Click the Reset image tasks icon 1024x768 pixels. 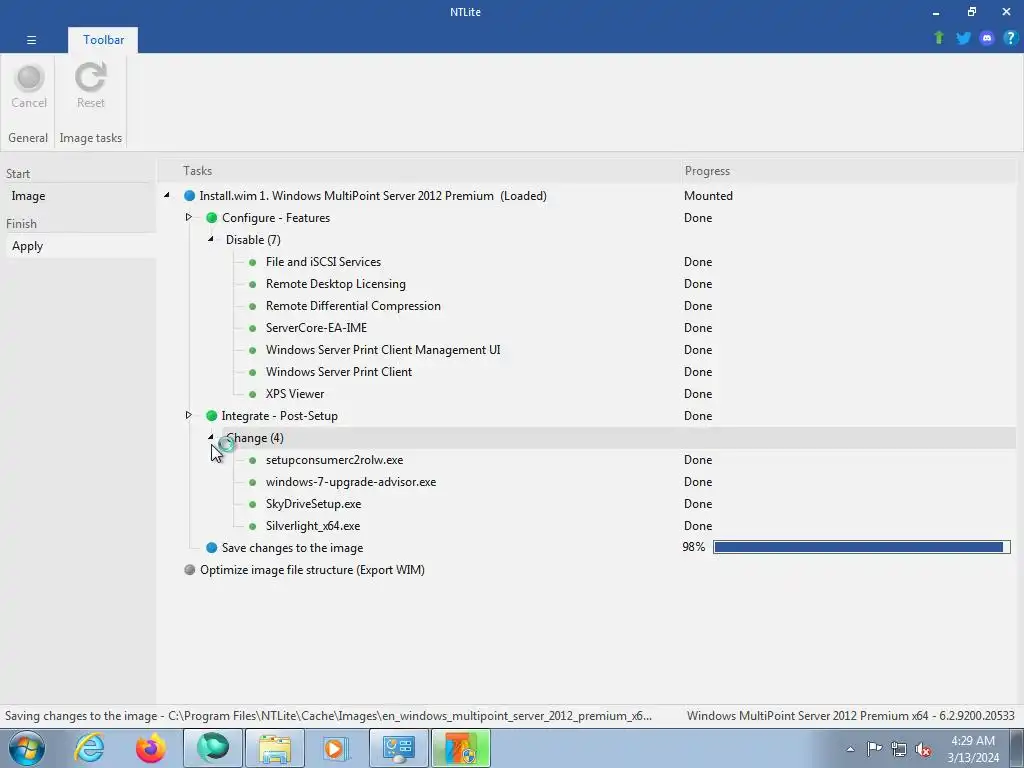(90, 78)
